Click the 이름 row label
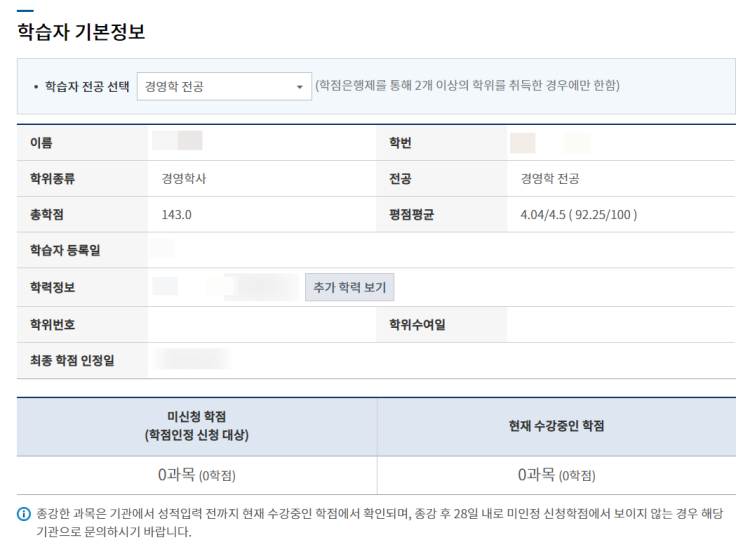Viewport: 743px width, 547px height. click(41, 143)
